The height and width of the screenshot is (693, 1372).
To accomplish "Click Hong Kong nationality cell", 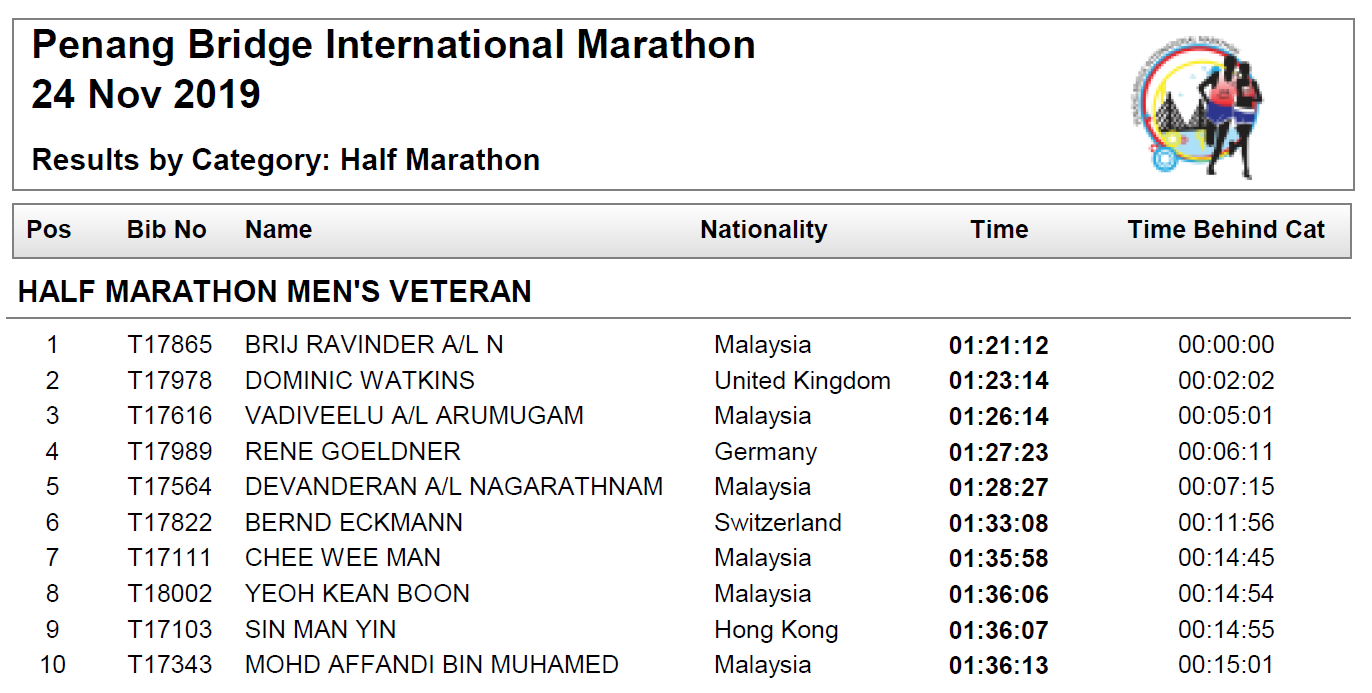I will coord(776,630).
